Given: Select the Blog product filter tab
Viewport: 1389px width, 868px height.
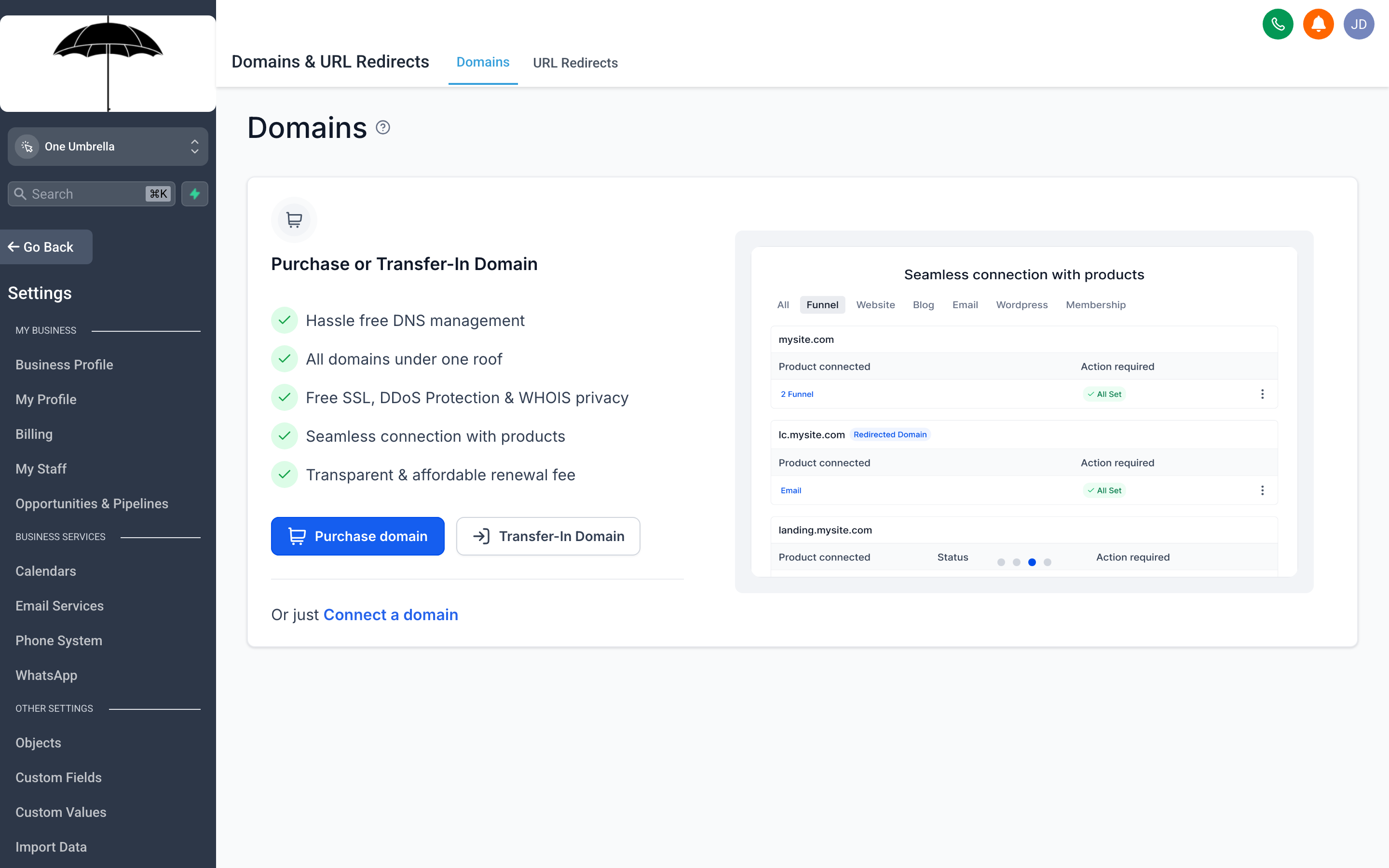Looking at the screenshot, I should click(x=924, y=305).
